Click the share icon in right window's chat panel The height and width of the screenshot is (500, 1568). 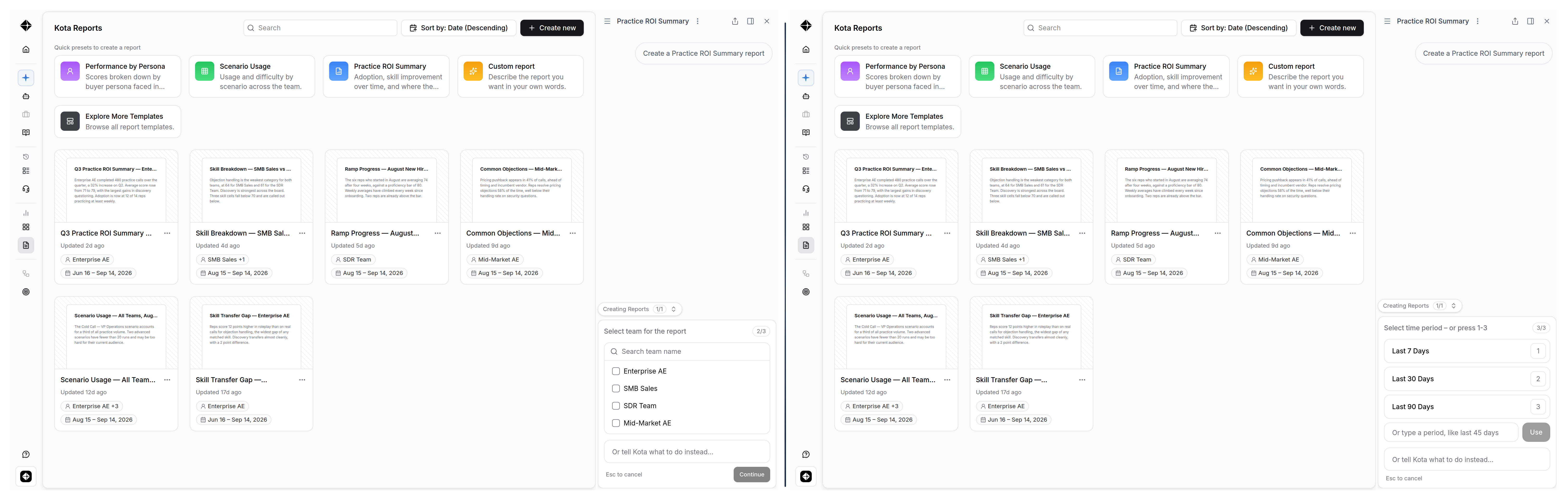(1515, 21)
